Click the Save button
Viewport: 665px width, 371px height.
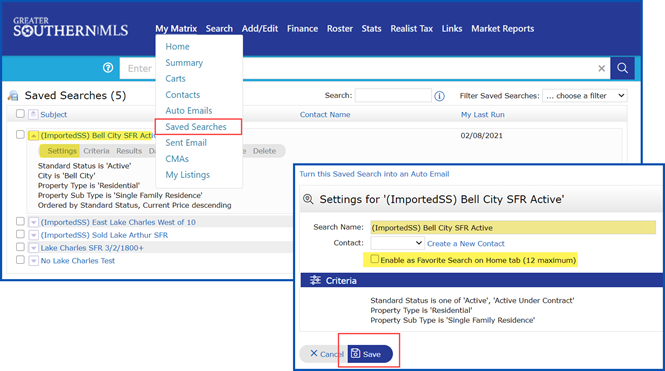[370, 354]
